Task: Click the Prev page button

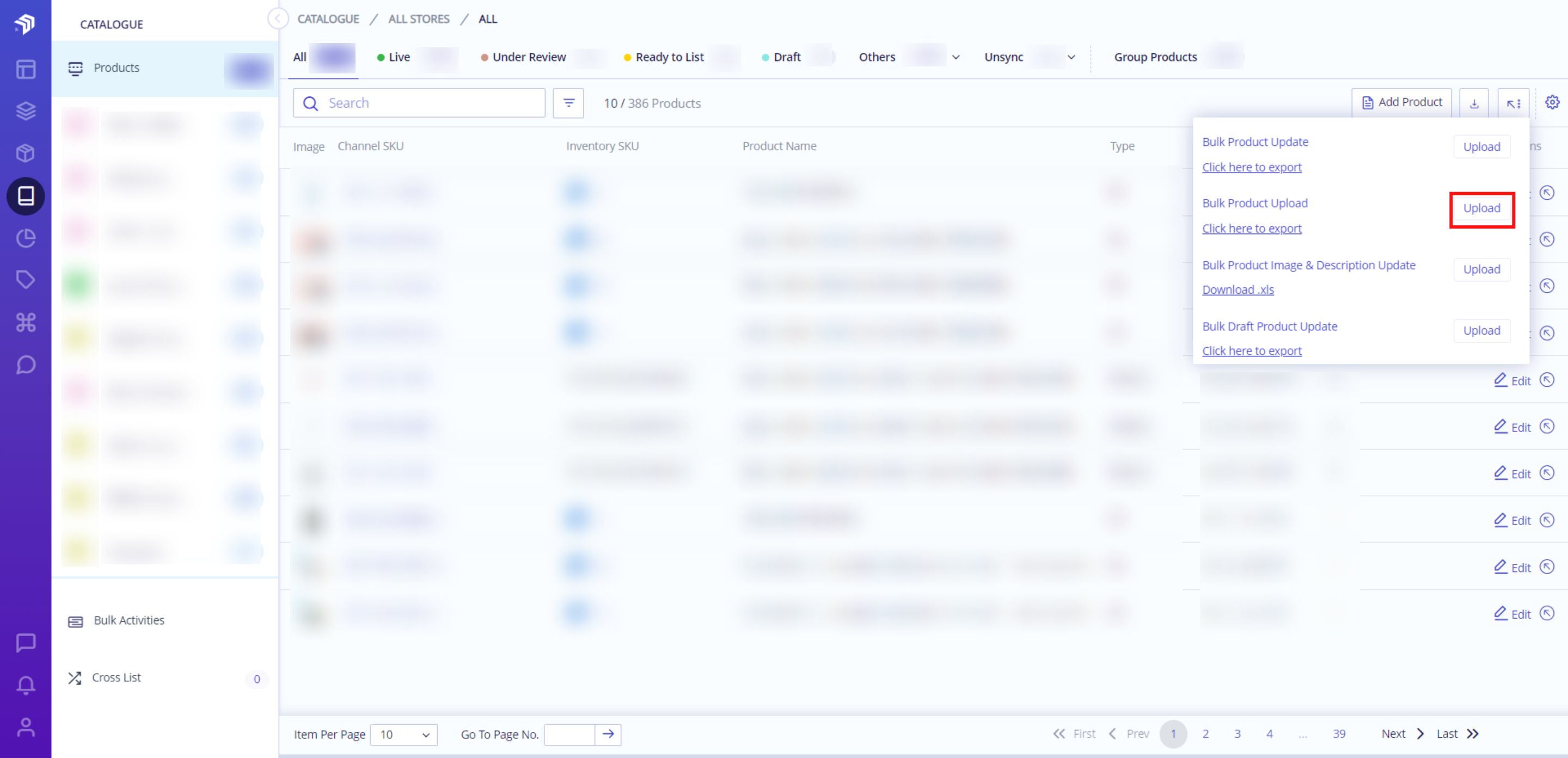Action: (1129, 734)
